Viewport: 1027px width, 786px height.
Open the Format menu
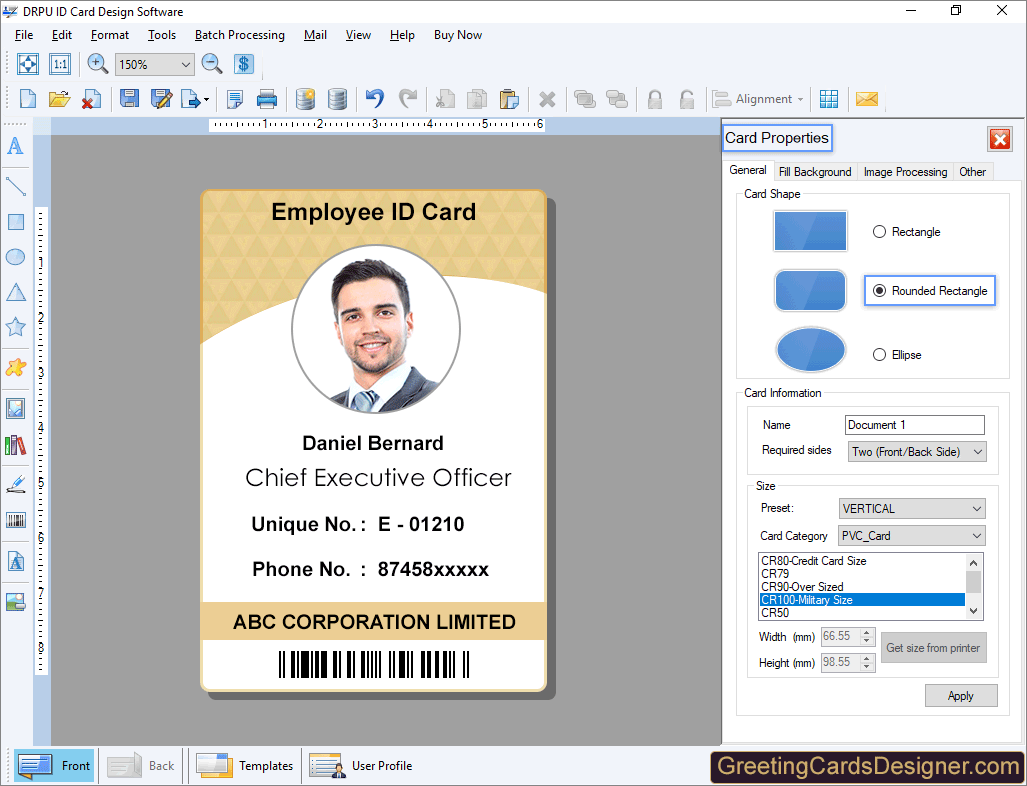pos(109,35)
